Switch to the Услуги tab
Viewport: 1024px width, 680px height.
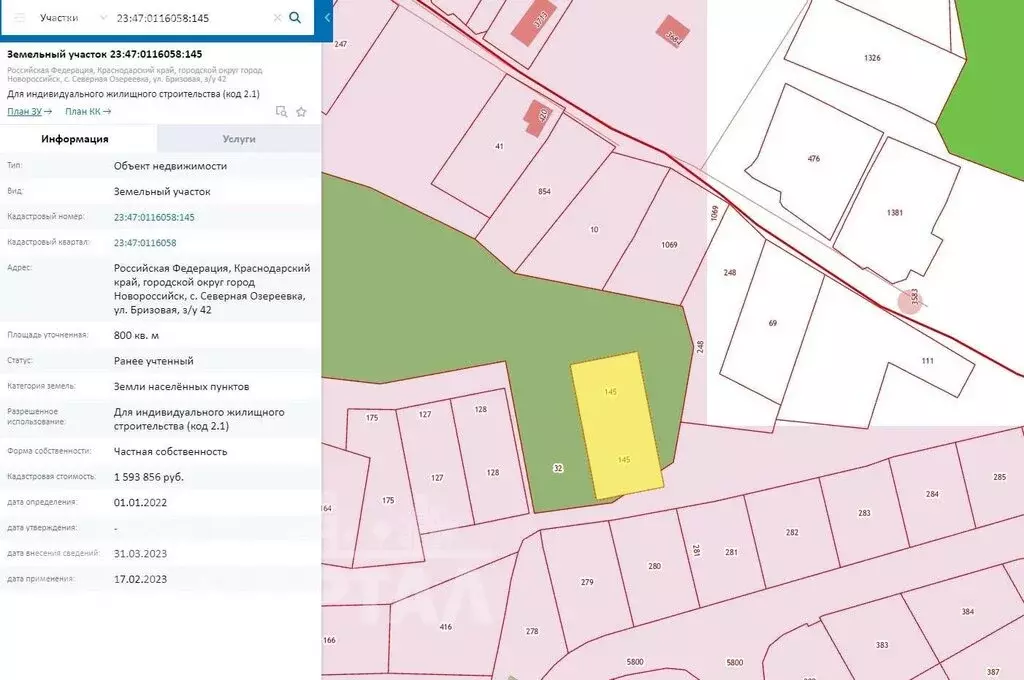click(x=238, y=139)
